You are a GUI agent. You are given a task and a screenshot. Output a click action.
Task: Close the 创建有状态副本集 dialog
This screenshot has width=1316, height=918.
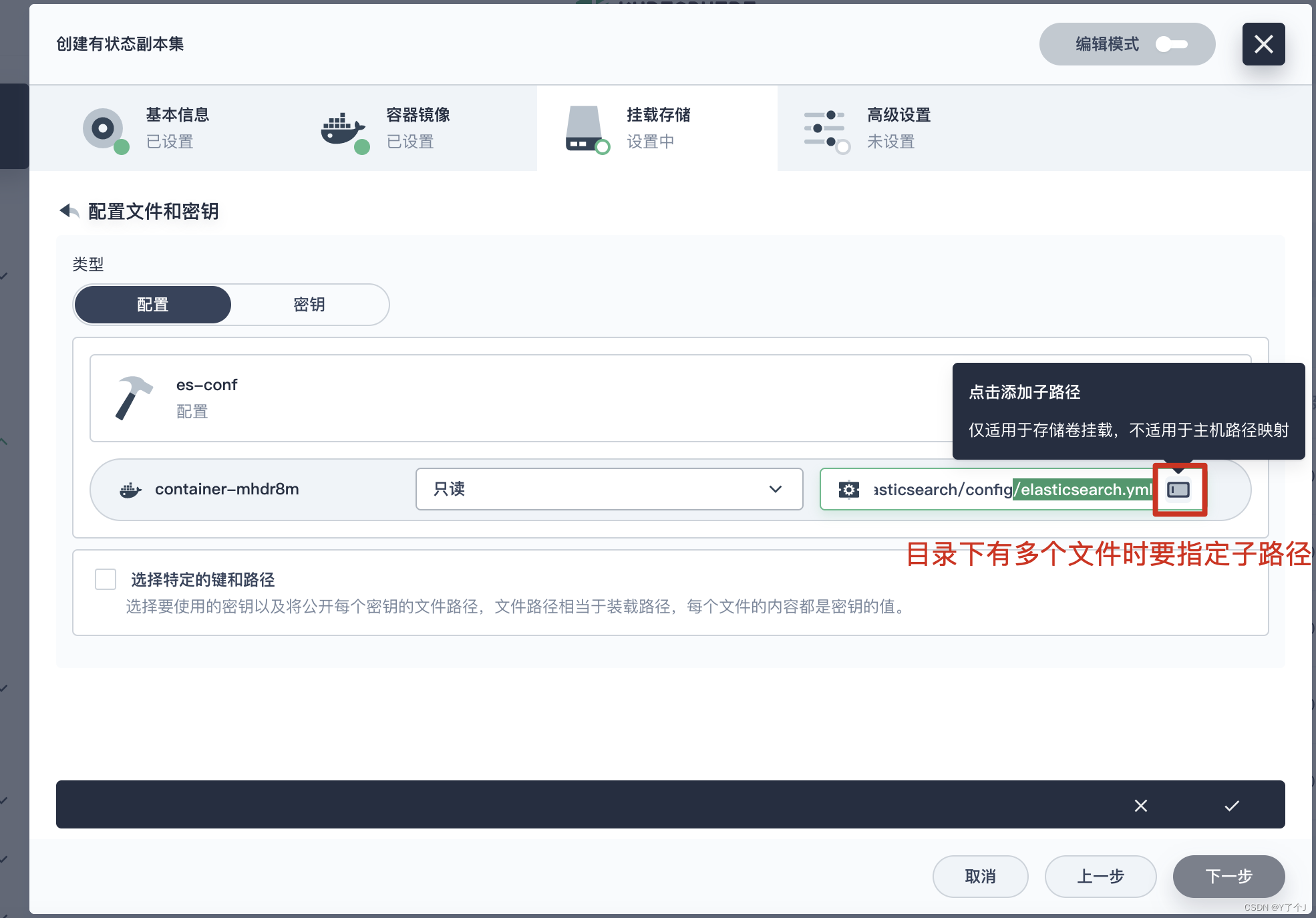click(x=1263, y=44)
